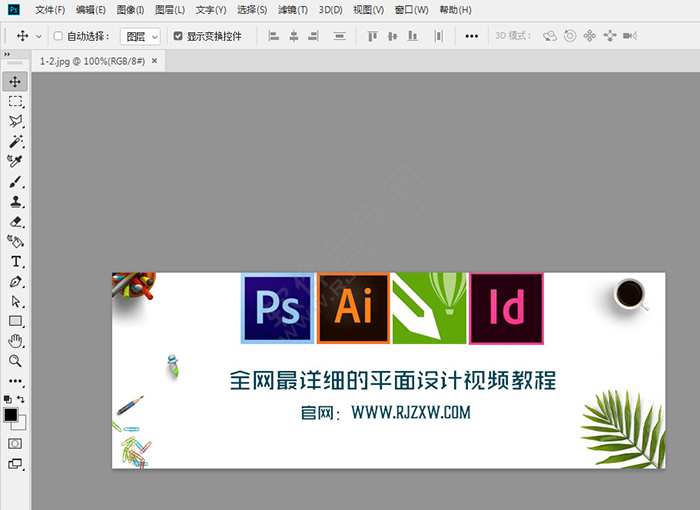Click the Ai logo in canvas image
Viewport: 700px width, 510px height.
(353, 308)
